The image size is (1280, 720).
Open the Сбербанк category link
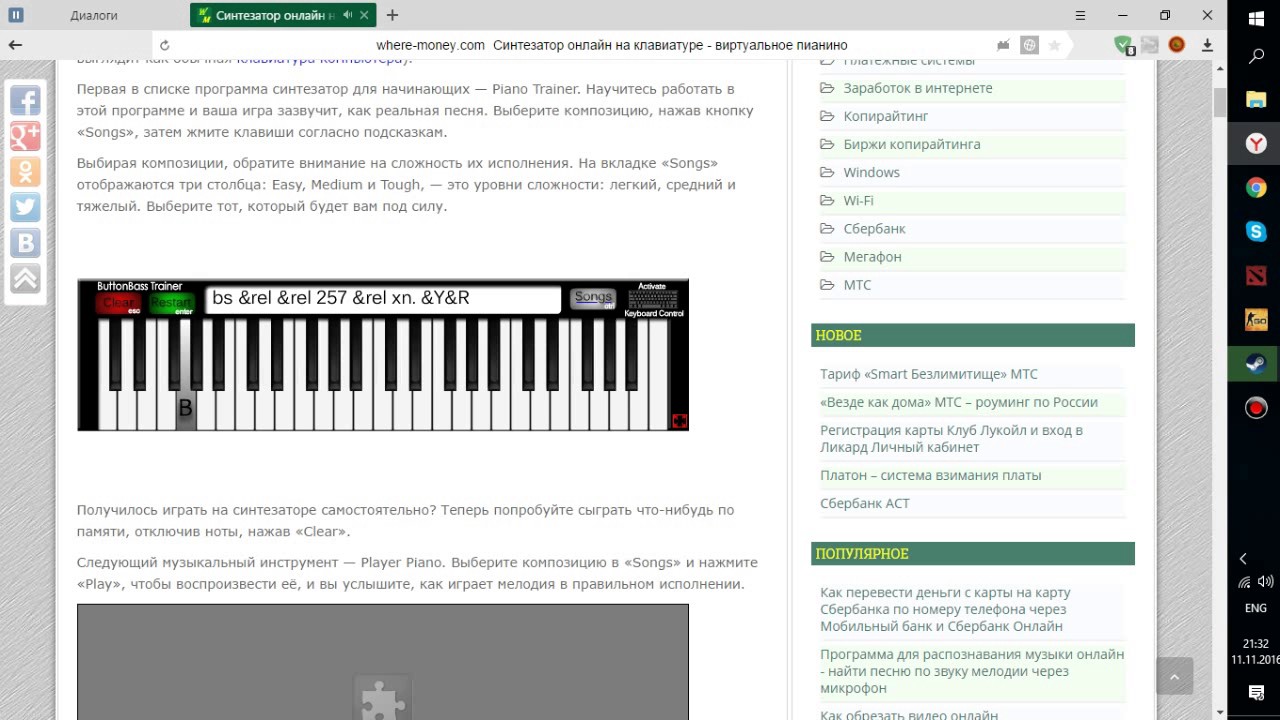click(x=874, y=228)
